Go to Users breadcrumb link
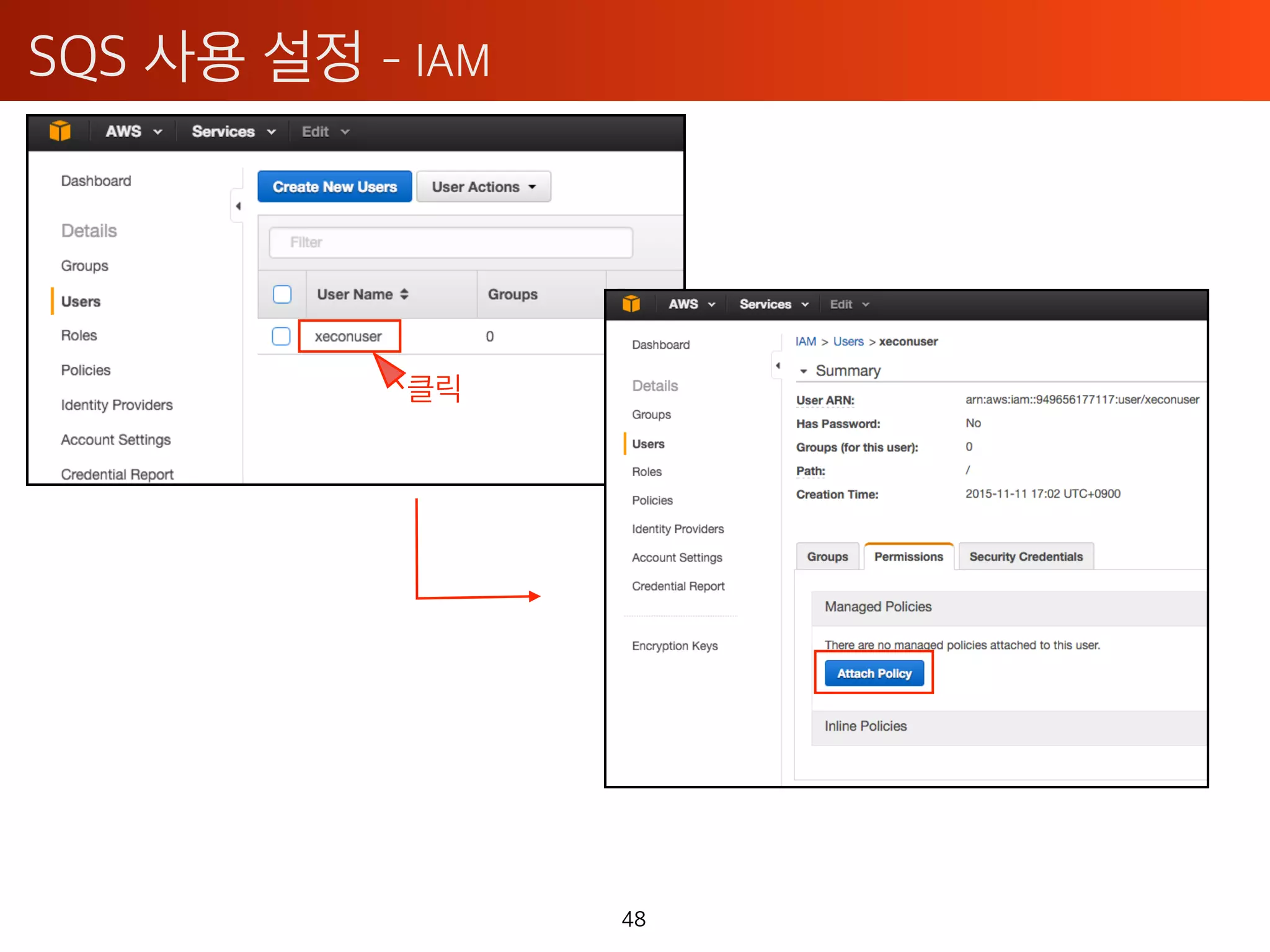This screenshot has width=1270, height=952. pyautogui.click(x=848, y=342)
